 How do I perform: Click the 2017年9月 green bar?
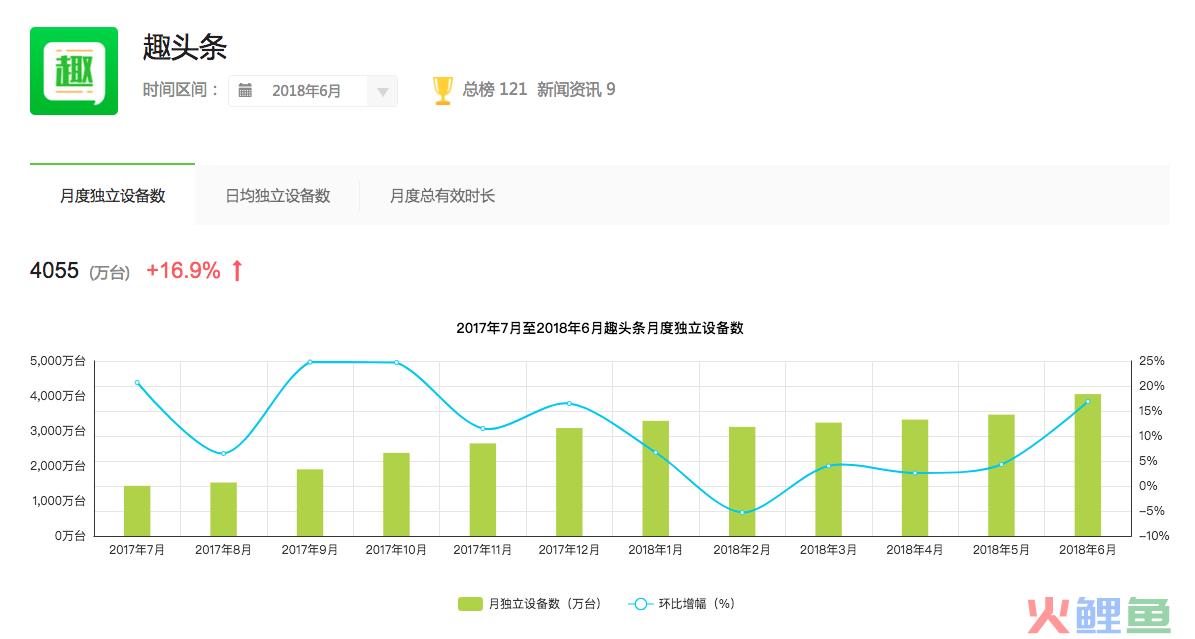click(x=310, y=503)
